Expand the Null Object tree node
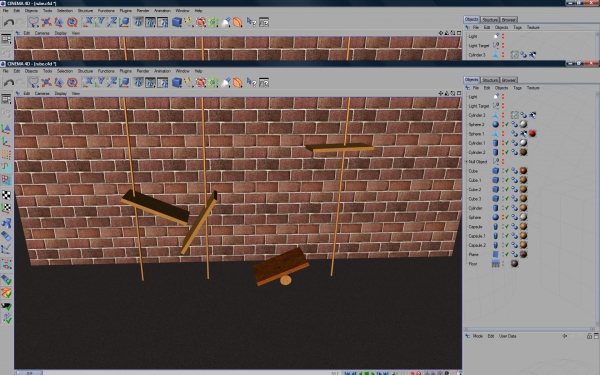Screen dimensions: 600x375 click(466, 161)
